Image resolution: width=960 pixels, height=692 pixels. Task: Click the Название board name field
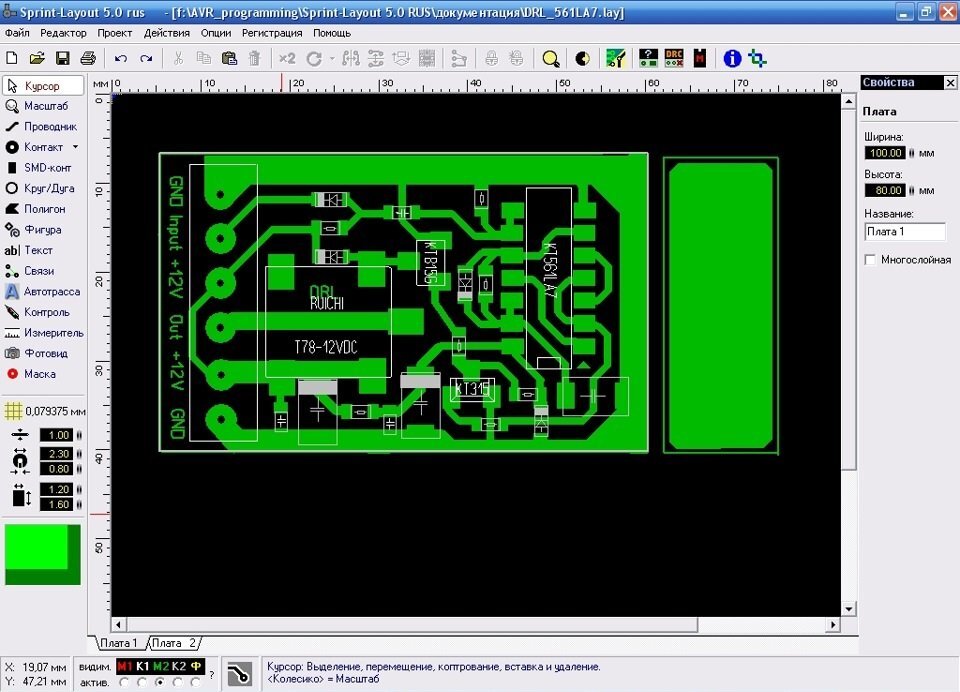[904, 232]
